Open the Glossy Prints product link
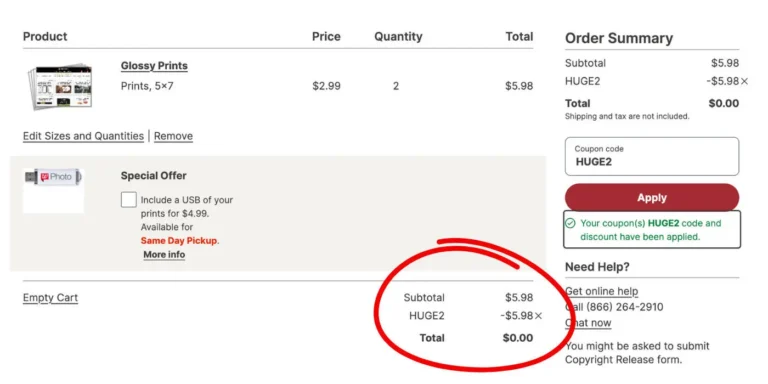The image size is (768, 384). pos(154,66)
